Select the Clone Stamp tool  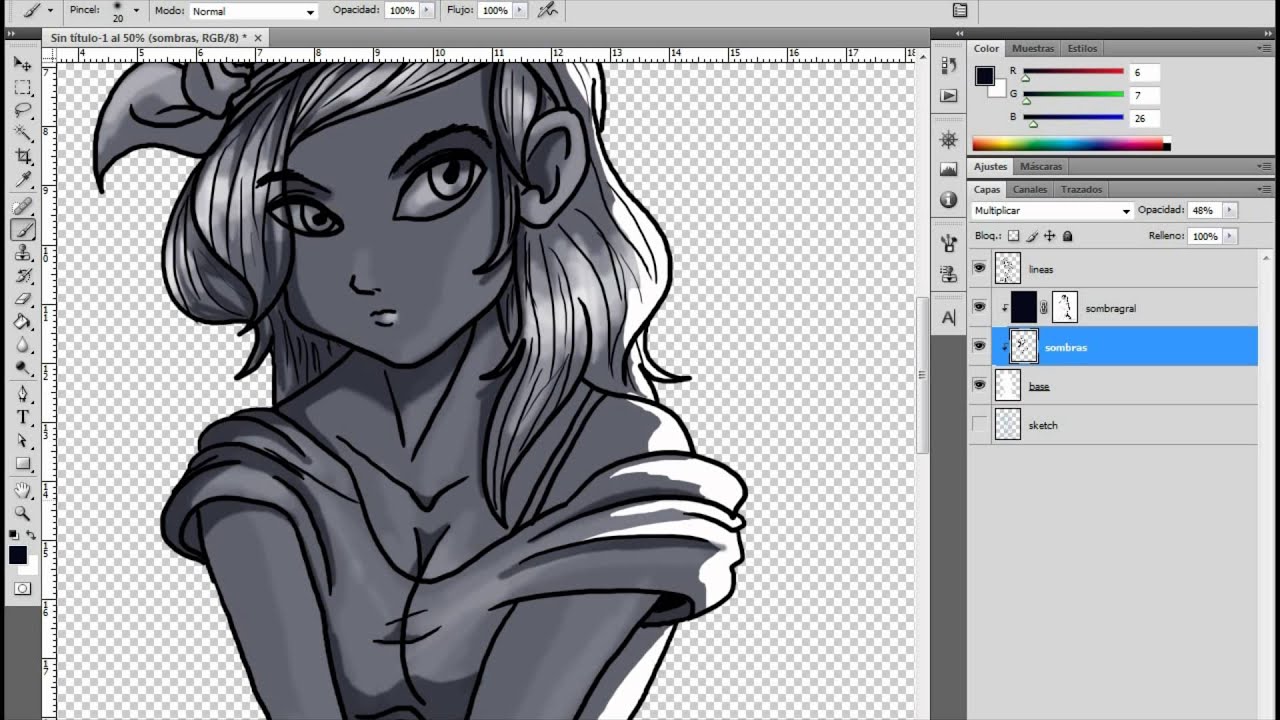[x=22, y=253]
